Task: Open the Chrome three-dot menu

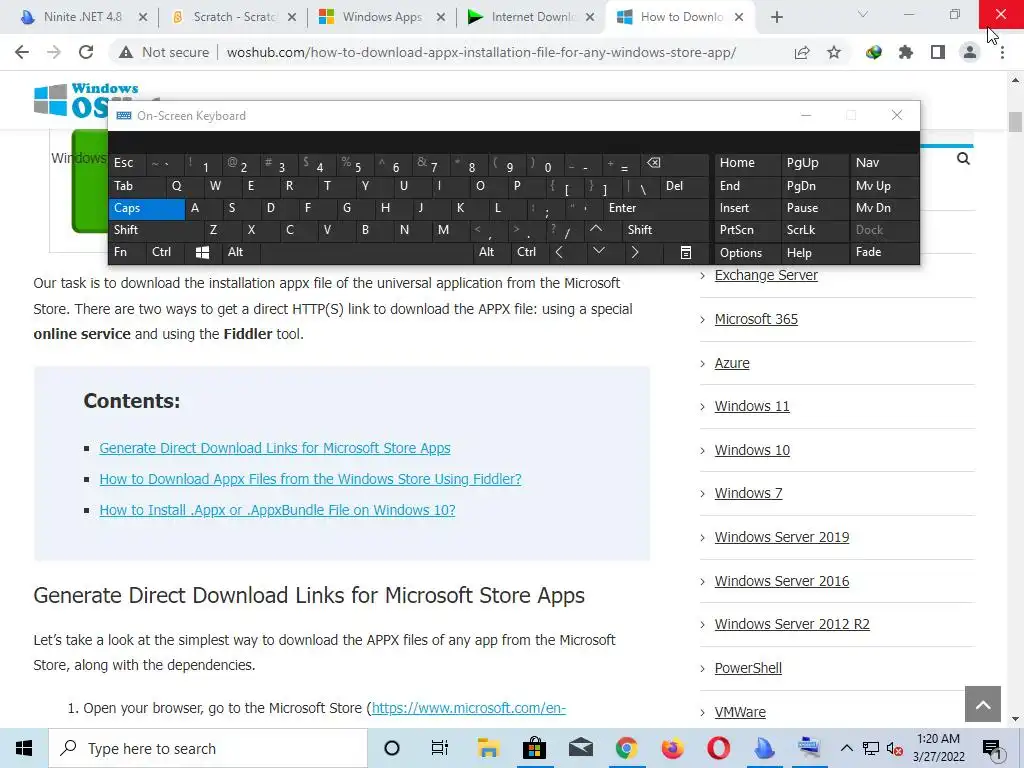Action: coord(1002,52)
